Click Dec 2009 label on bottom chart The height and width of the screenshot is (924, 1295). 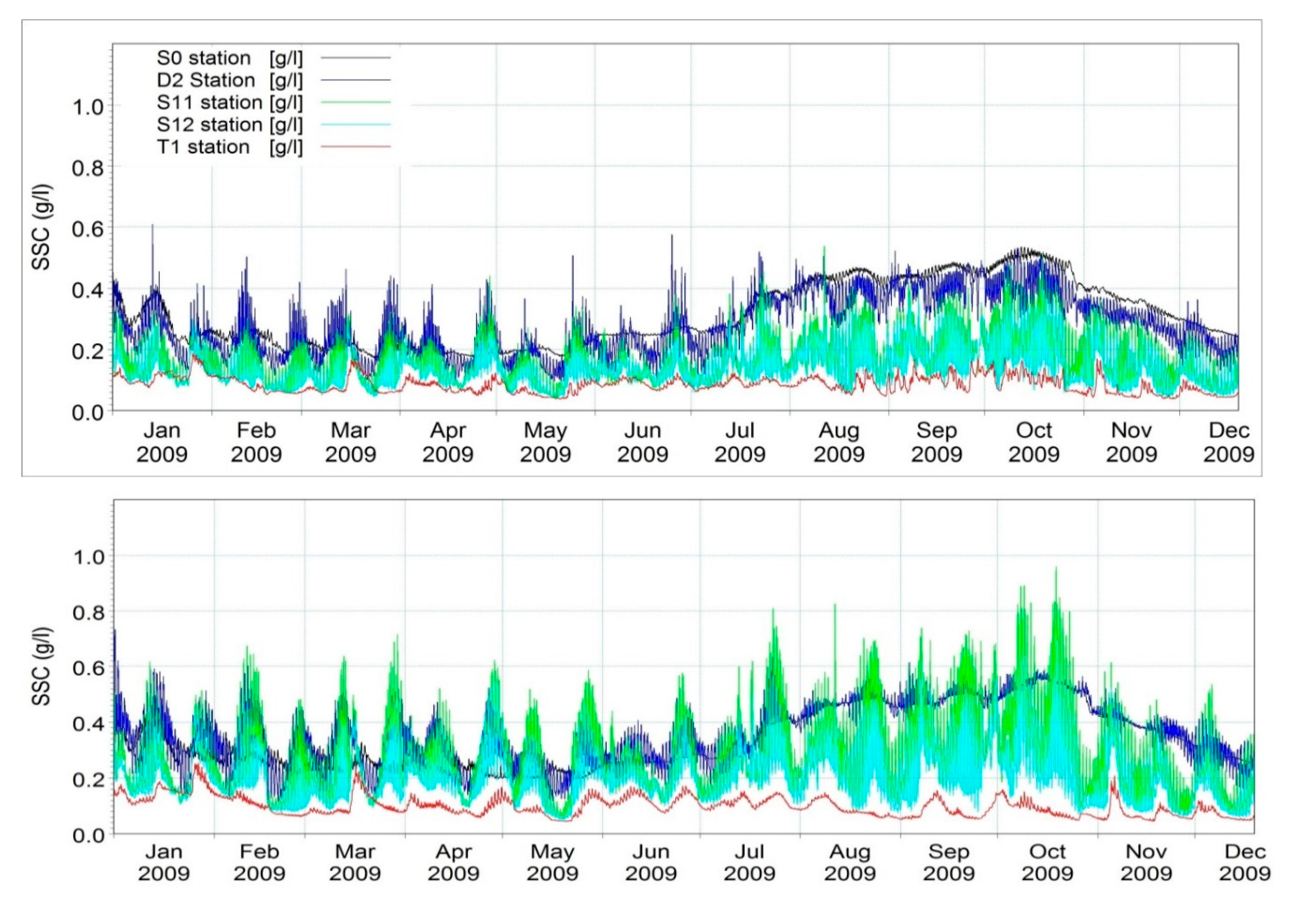tap(1244, 863)
